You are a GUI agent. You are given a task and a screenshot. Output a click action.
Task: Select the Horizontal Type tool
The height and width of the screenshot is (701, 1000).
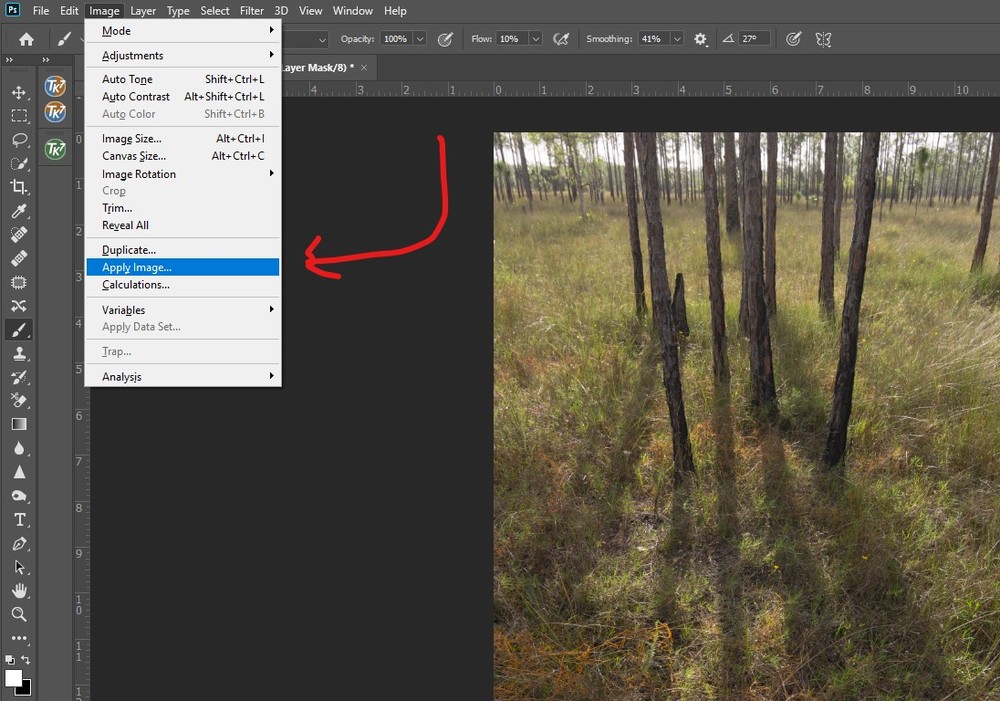tap(19, 519)
